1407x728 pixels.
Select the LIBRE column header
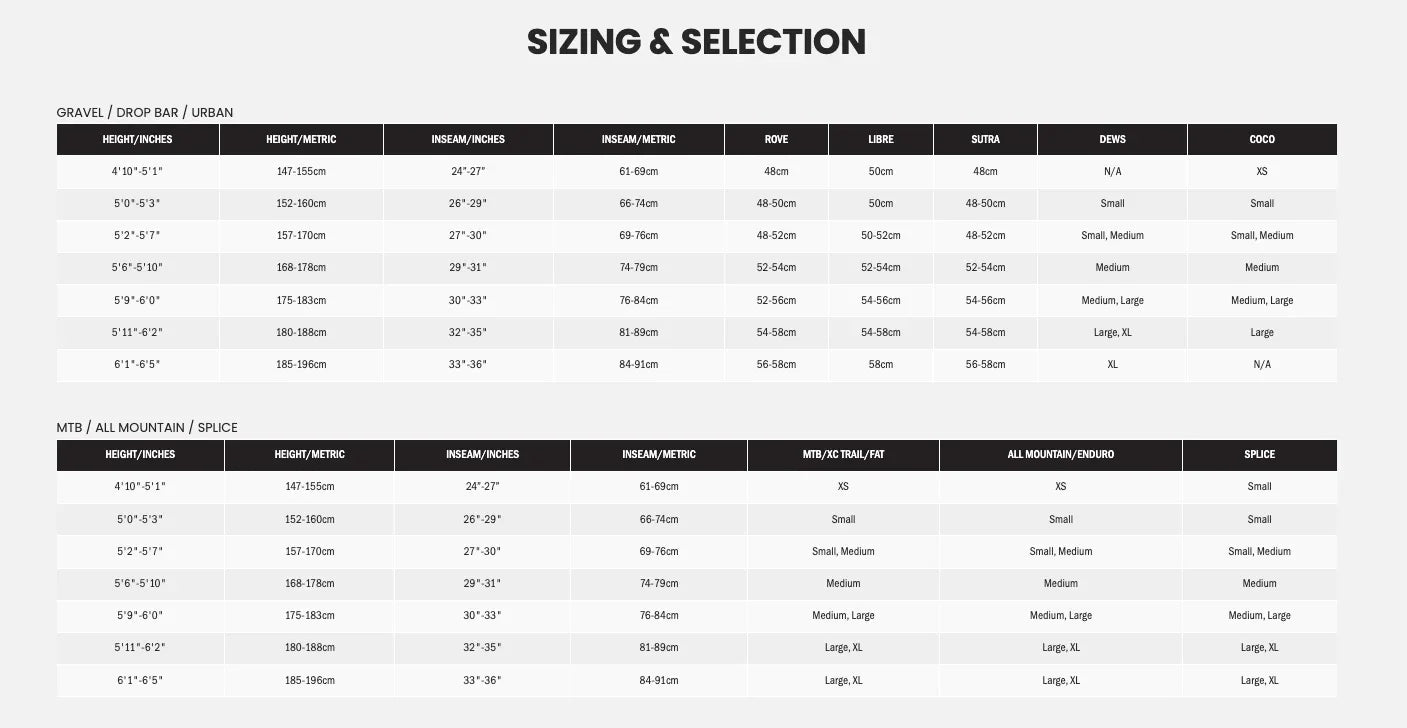point(880,140)
